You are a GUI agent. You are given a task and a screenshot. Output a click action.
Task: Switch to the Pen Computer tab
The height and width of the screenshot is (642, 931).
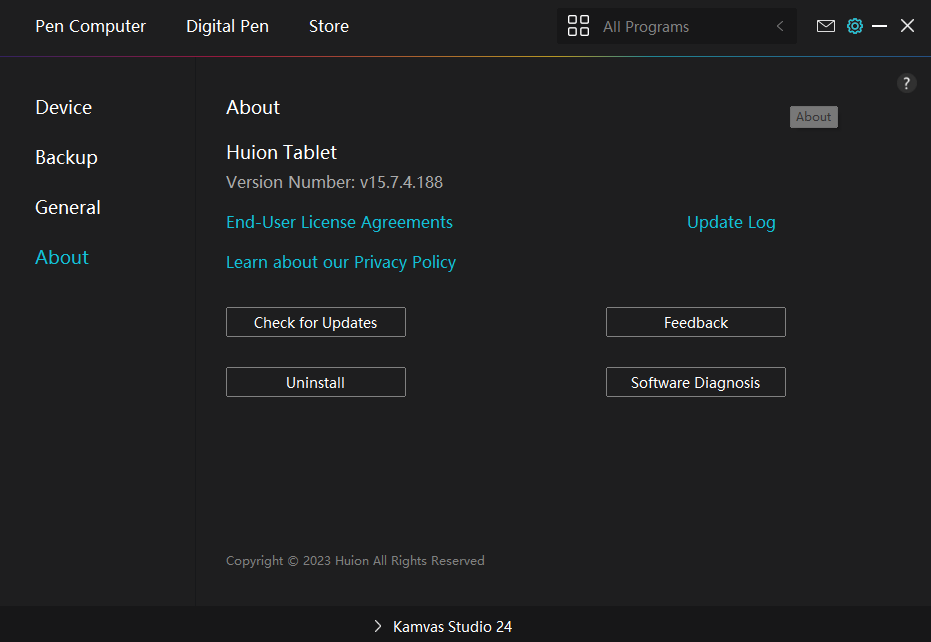click(90, 26)
